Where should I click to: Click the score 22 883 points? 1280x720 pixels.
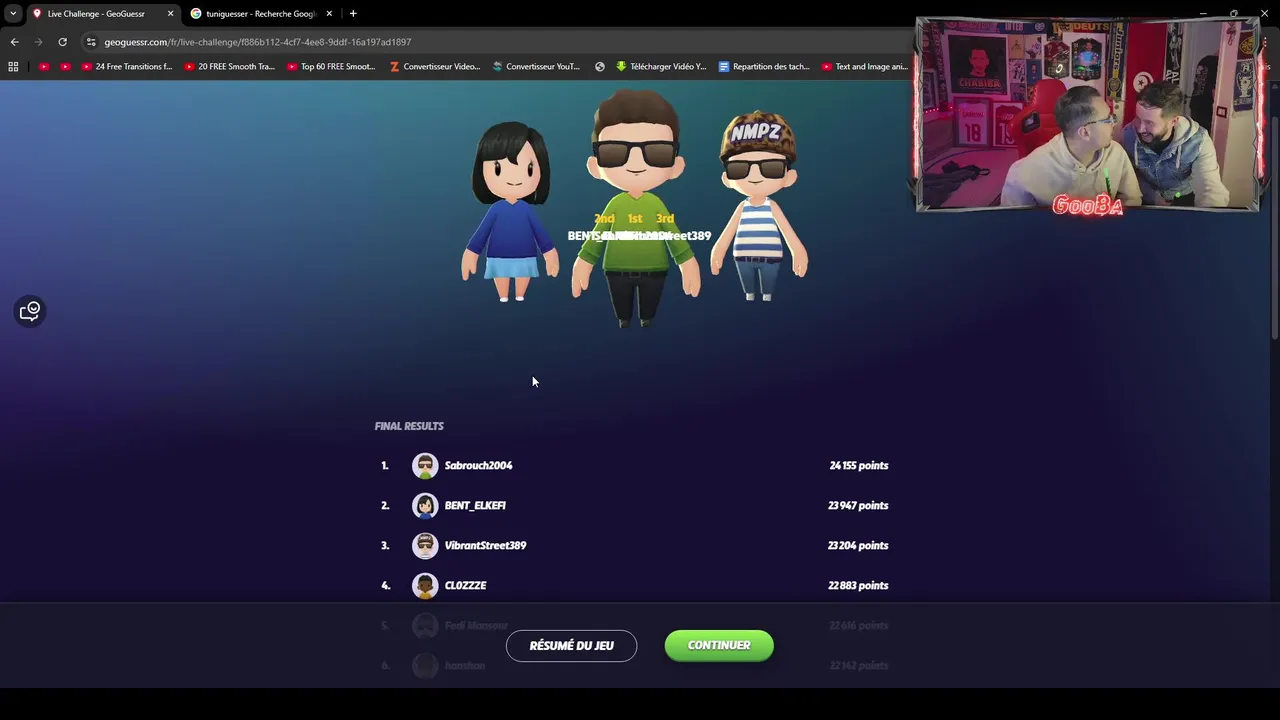858,585
